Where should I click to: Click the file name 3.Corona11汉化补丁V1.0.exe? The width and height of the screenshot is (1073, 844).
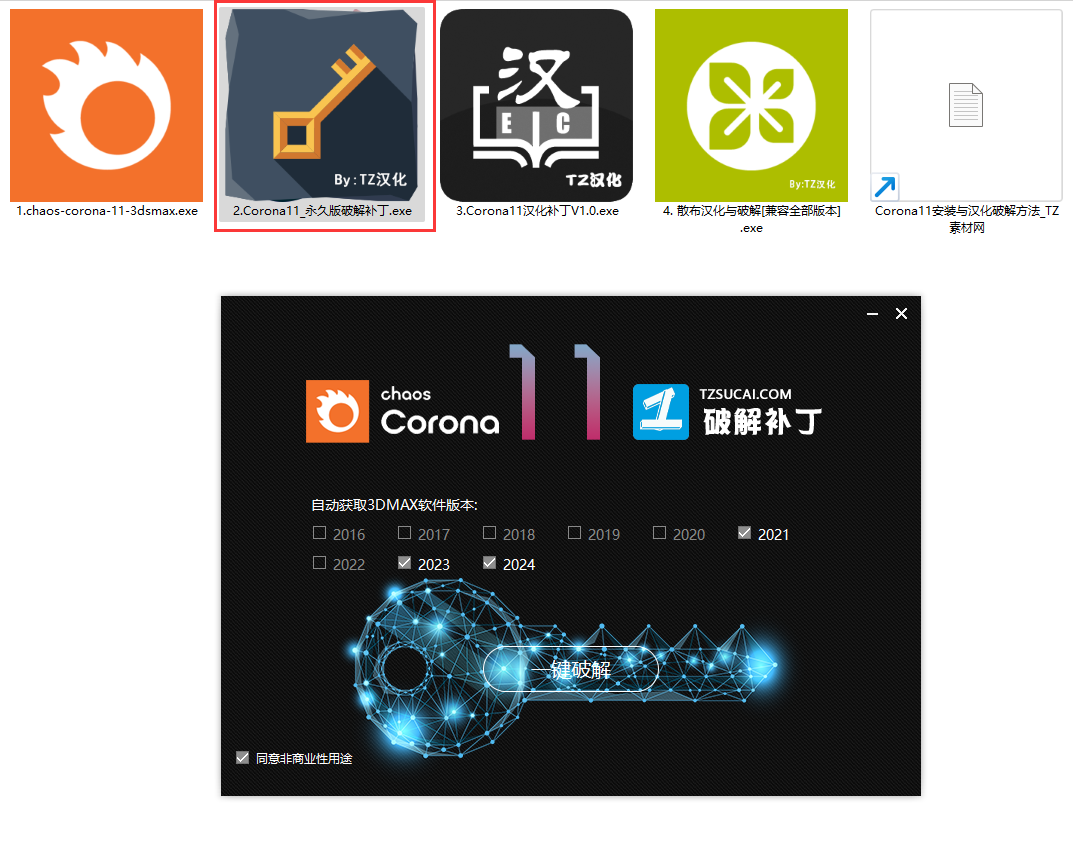pyautogui.click(x=537, y=211)
